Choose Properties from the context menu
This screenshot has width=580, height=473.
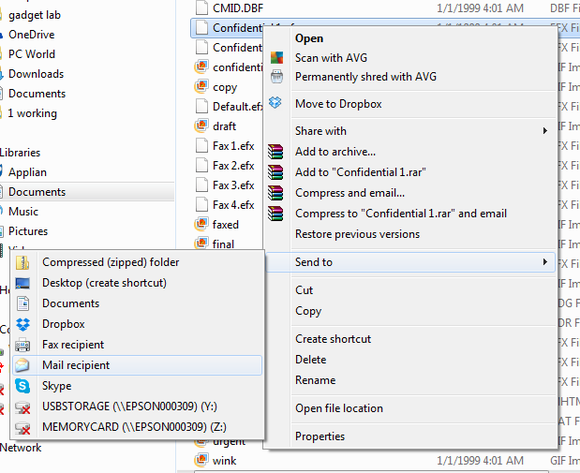320,436
